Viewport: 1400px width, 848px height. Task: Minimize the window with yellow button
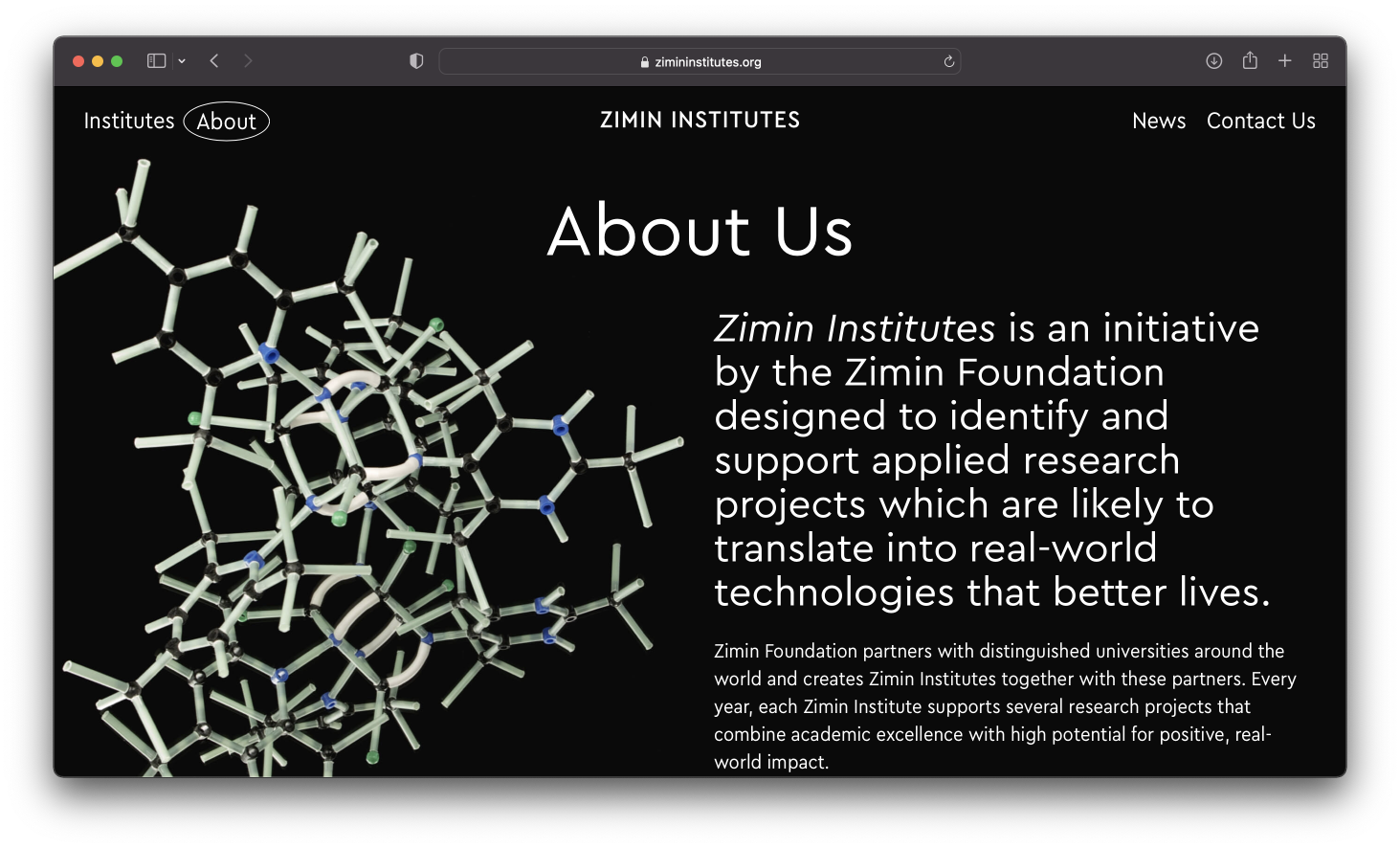coord(98,61)
